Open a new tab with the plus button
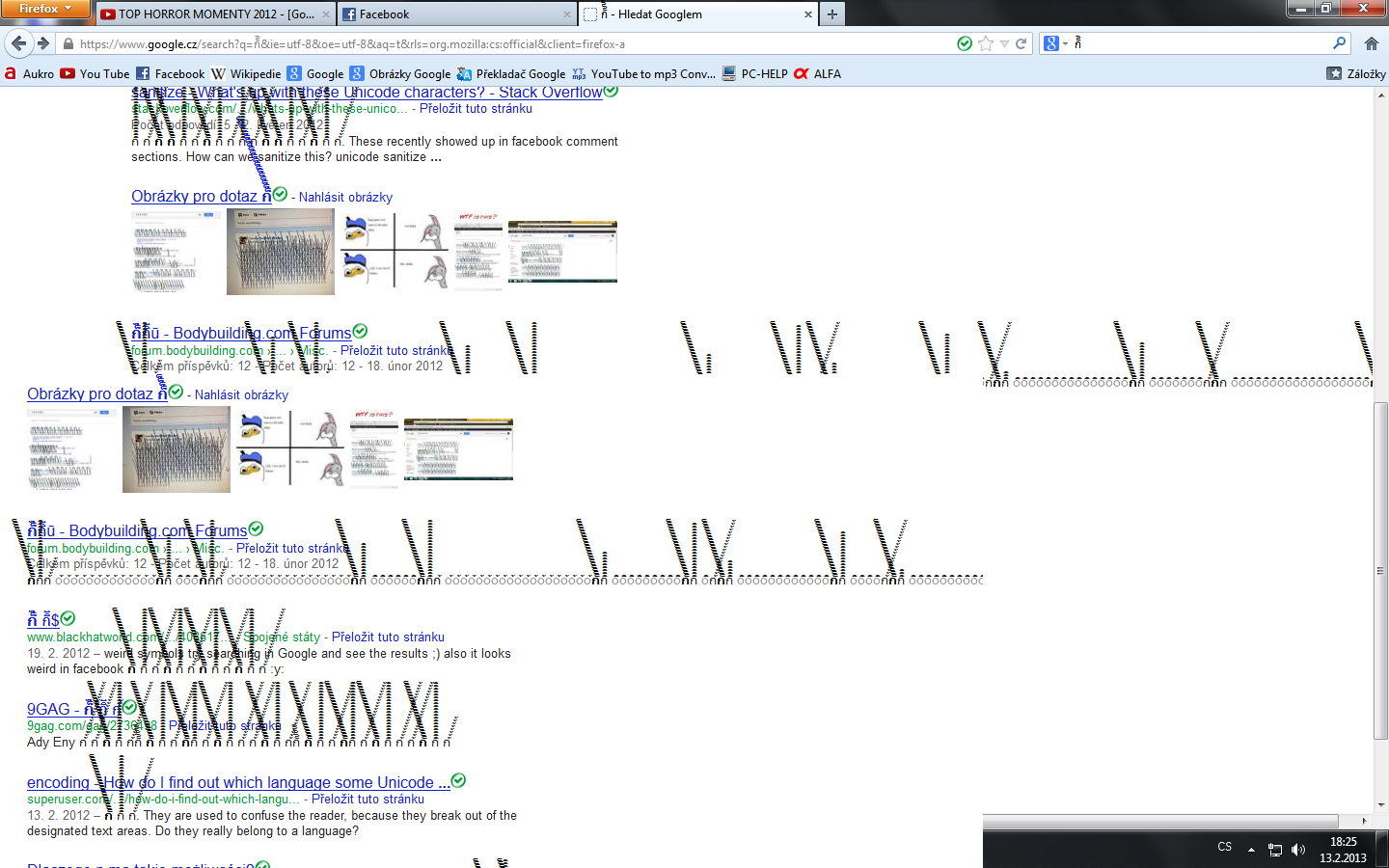 click(x=832, y=14)
